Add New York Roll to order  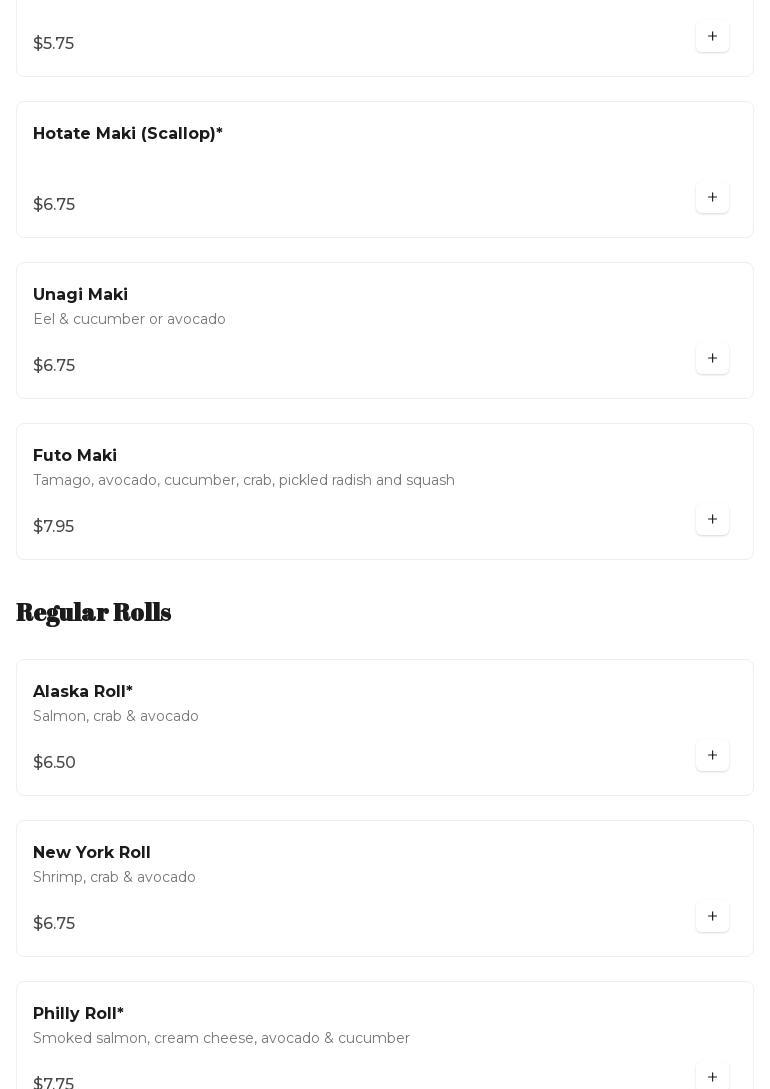[x=712, y=917]
